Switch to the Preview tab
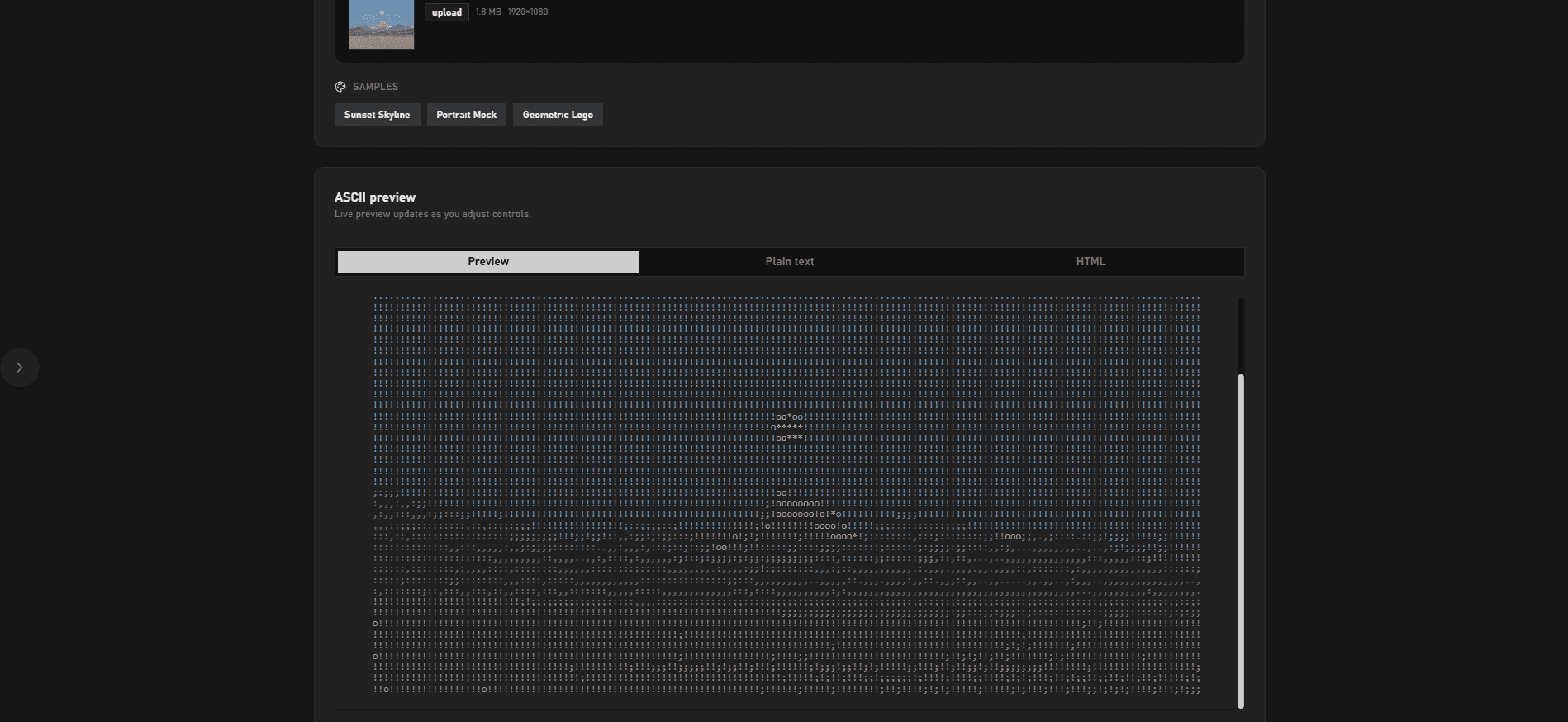 pyautogui.click(x=488, y=262)
